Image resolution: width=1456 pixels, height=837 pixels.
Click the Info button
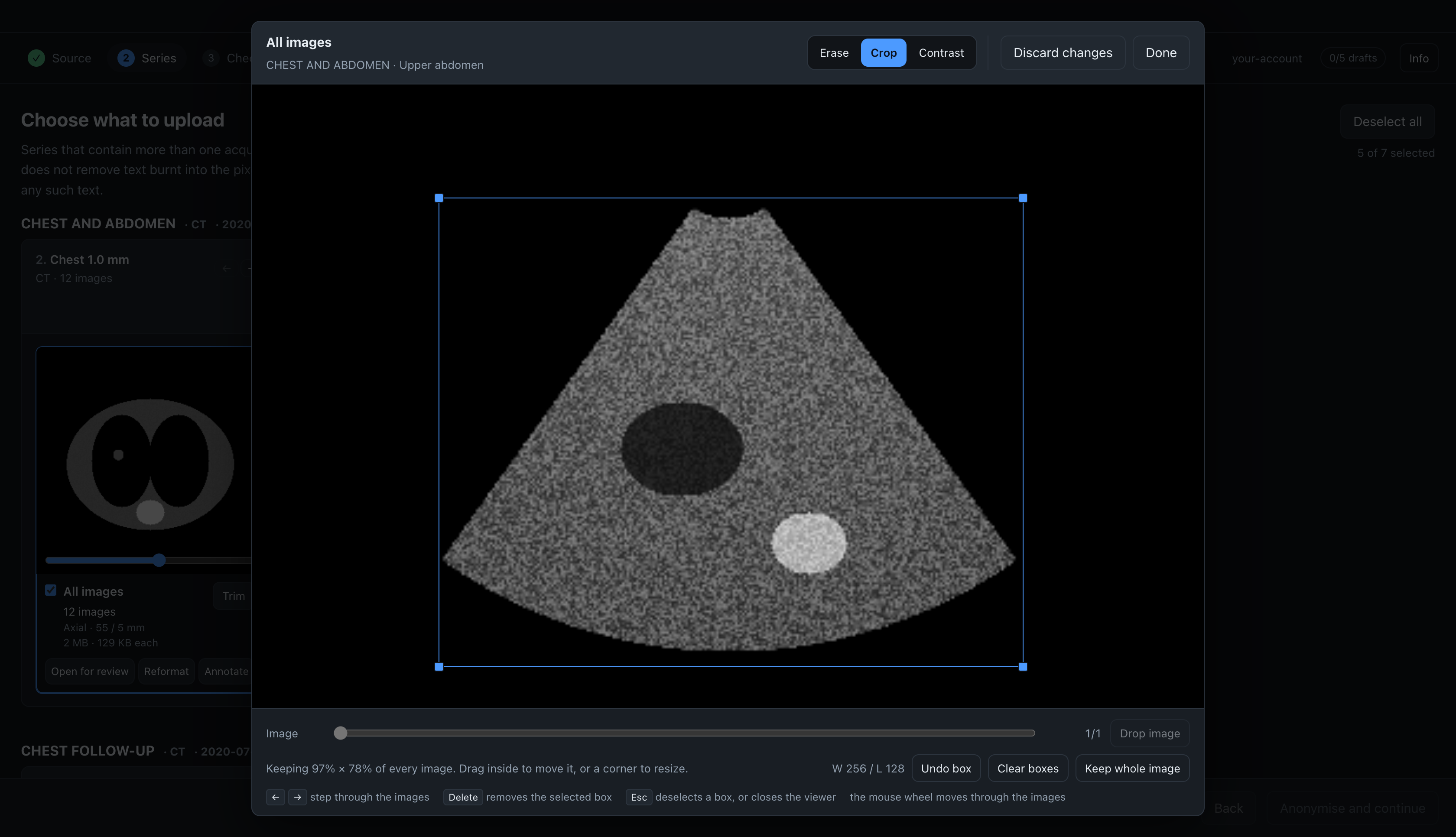pos(1418,58)
